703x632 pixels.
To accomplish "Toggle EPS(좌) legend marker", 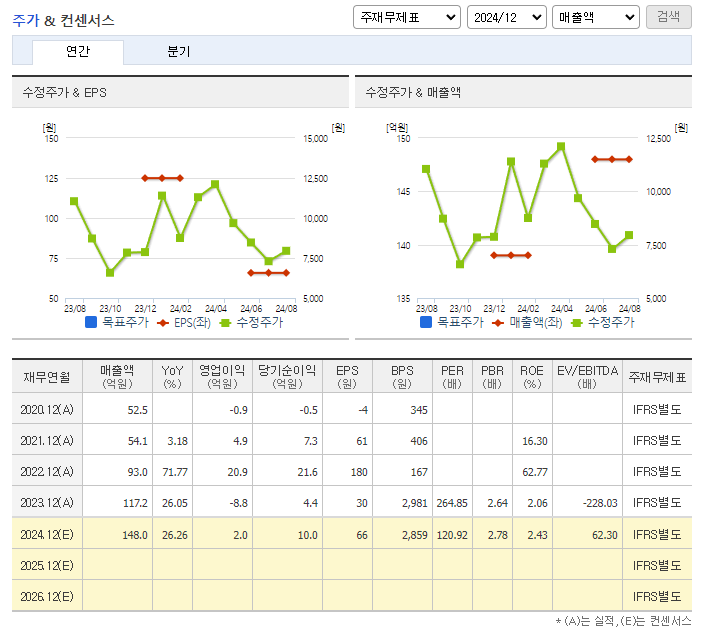I will [184, 323].
